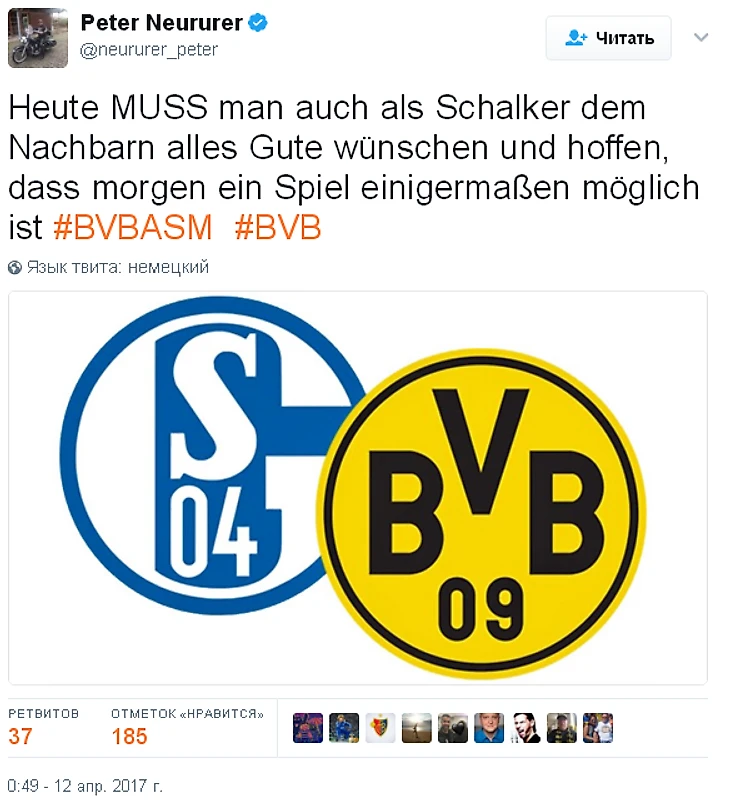
Task: Click the globe icon beside tweet language
Action: 15,268
